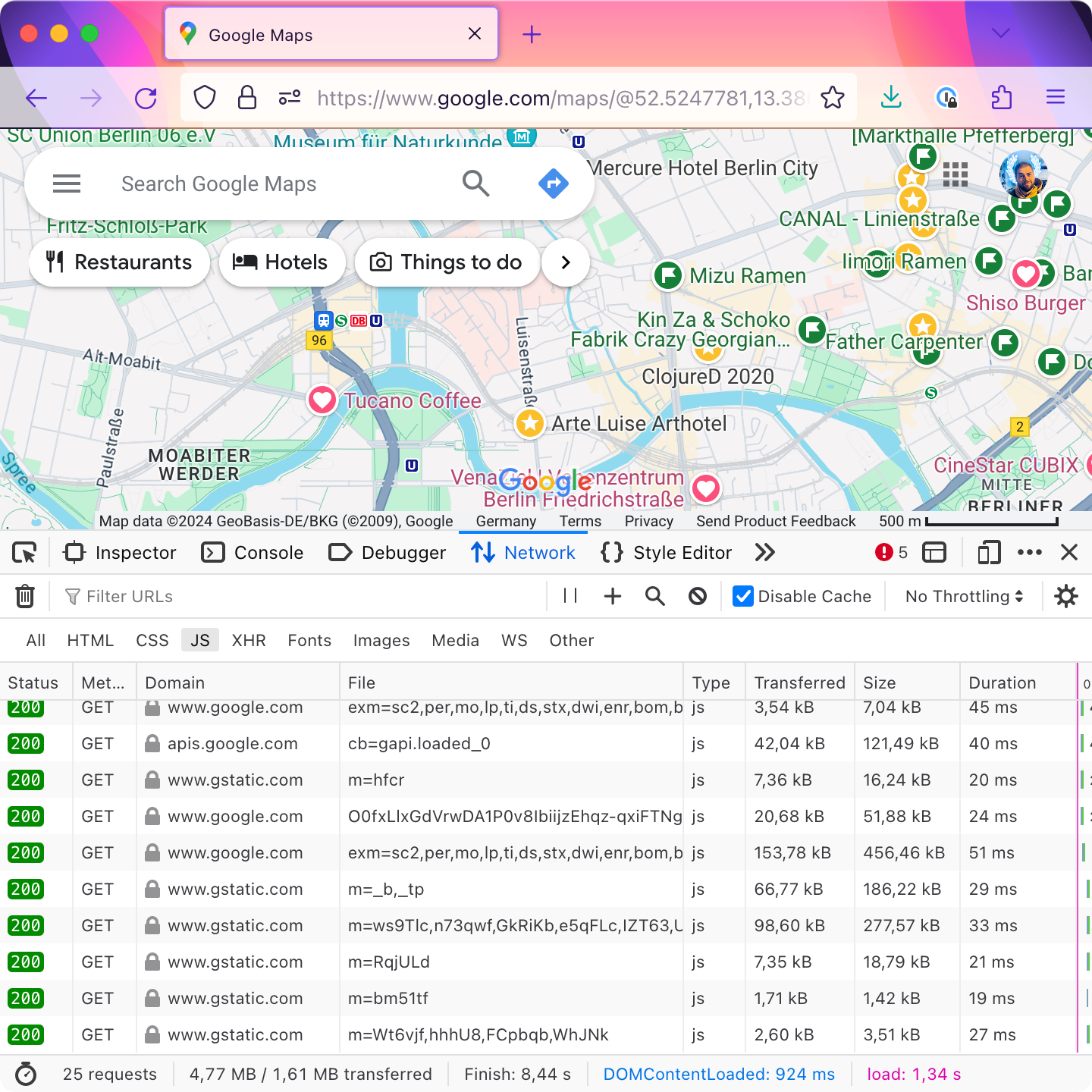Show more category chips arrow
The width and height of the screenshot is (1092, 1092).
click(x=565, y=262)
